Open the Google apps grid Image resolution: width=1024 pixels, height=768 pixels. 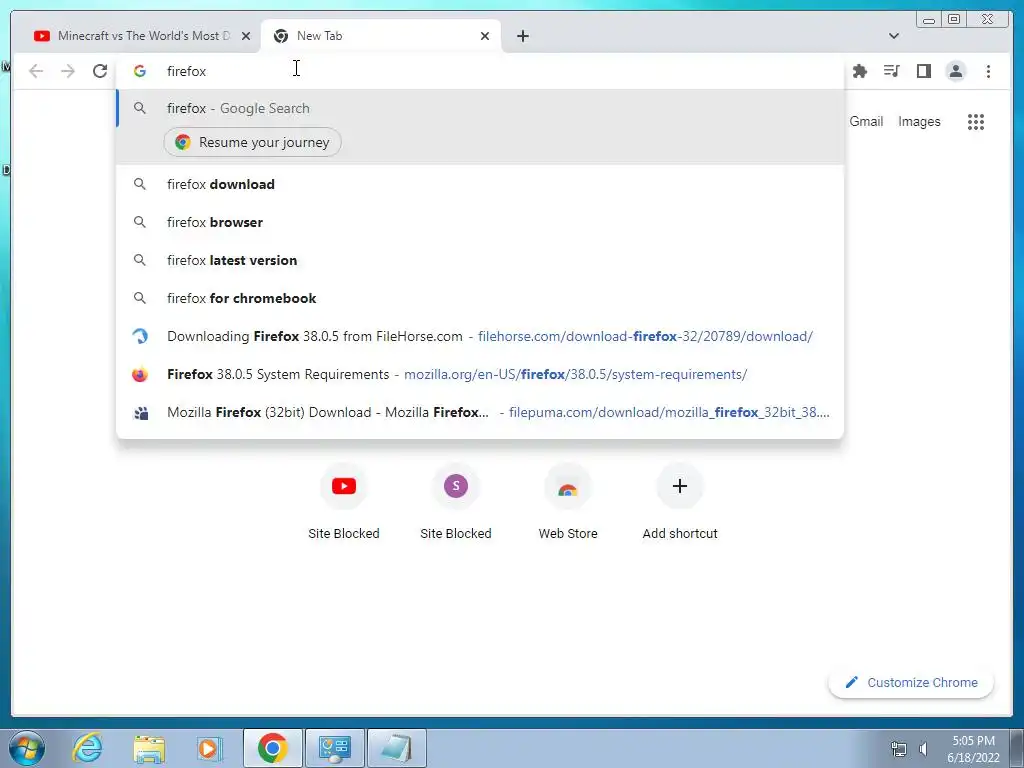(x=976, y=121)
